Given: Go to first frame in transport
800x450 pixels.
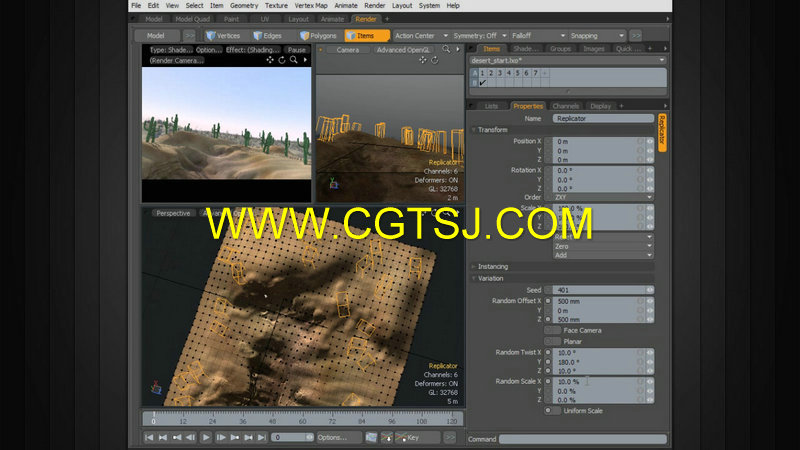Looking at the screenshot, I should (149, 437).
